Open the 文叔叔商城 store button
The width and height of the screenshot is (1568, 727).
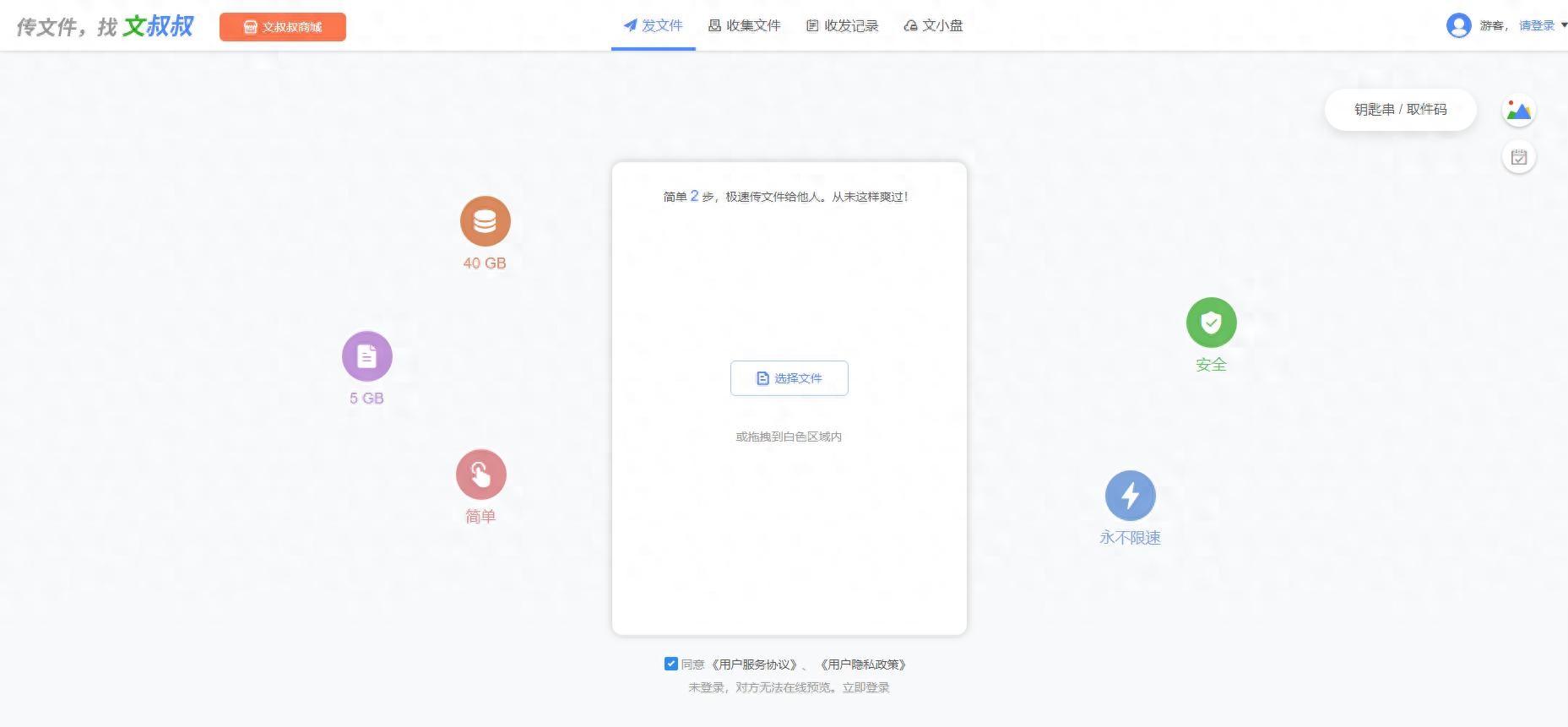(x=283, y=27)
